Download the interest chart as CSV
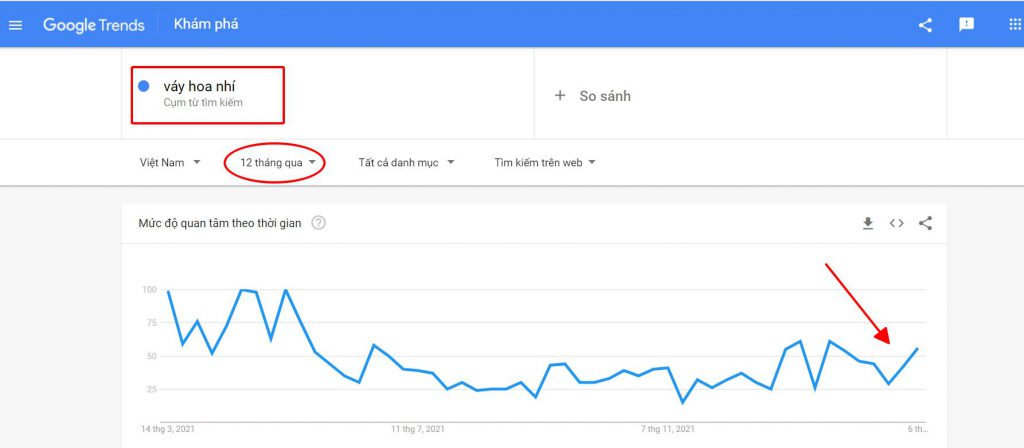The width and height of the screenshot is (1024, 448). tap(867, 223)
